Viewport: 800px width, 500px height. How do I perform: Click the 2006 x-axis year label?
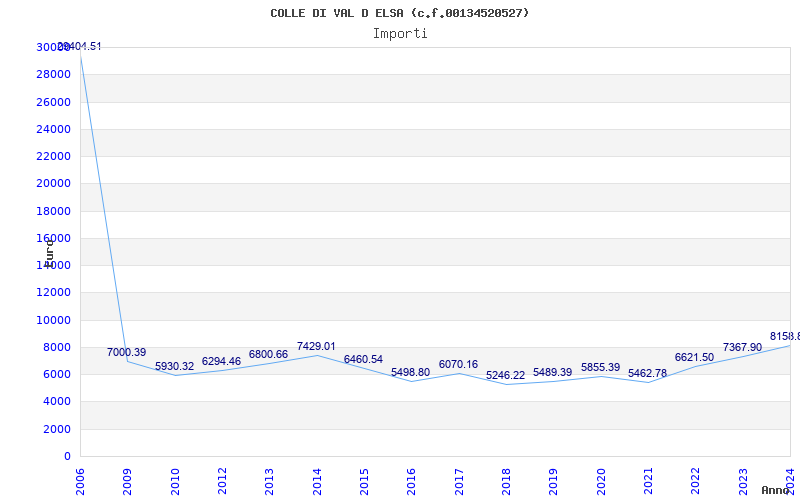[80, 481]
